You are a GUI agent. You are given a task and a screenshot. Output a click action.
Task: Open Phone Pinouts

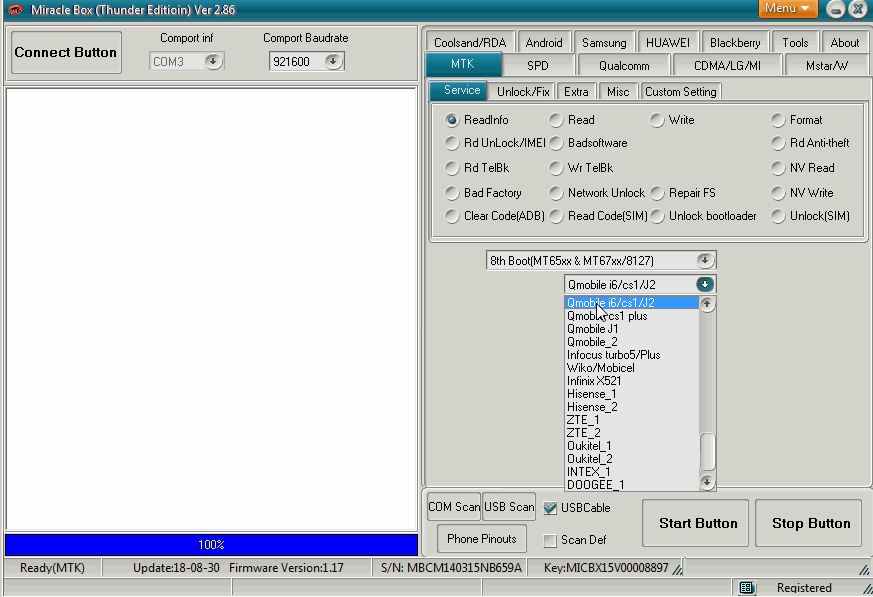click(482, 539)
